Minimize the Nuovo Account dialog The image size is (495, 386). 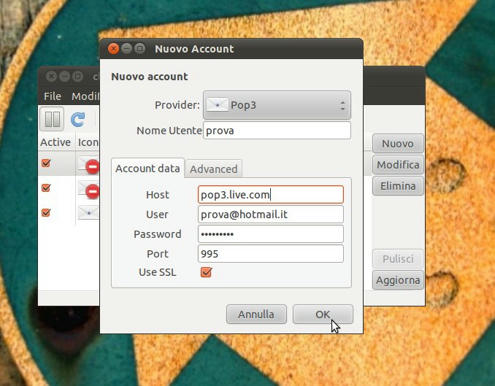[127, 49]
